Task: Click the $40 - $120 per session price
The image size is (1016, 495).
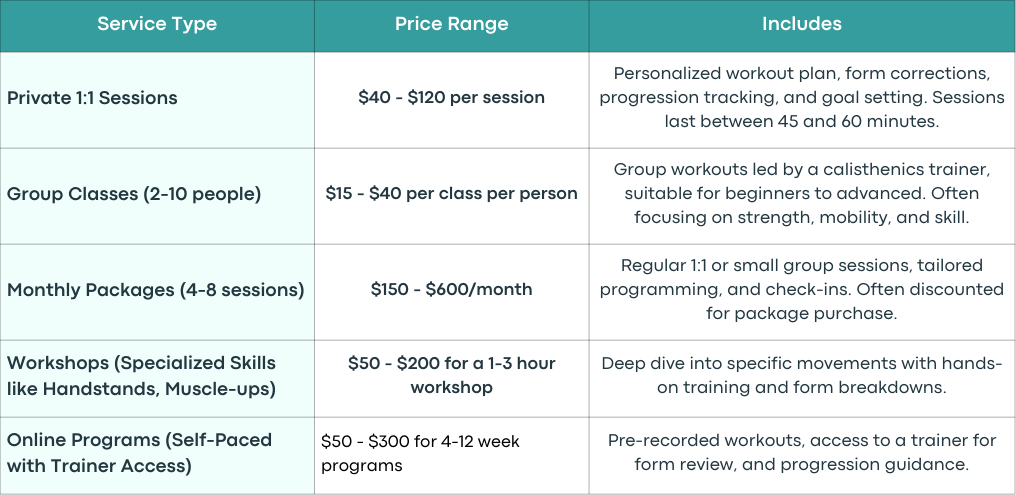Action: pyautogui.click(x=452, y=100)
